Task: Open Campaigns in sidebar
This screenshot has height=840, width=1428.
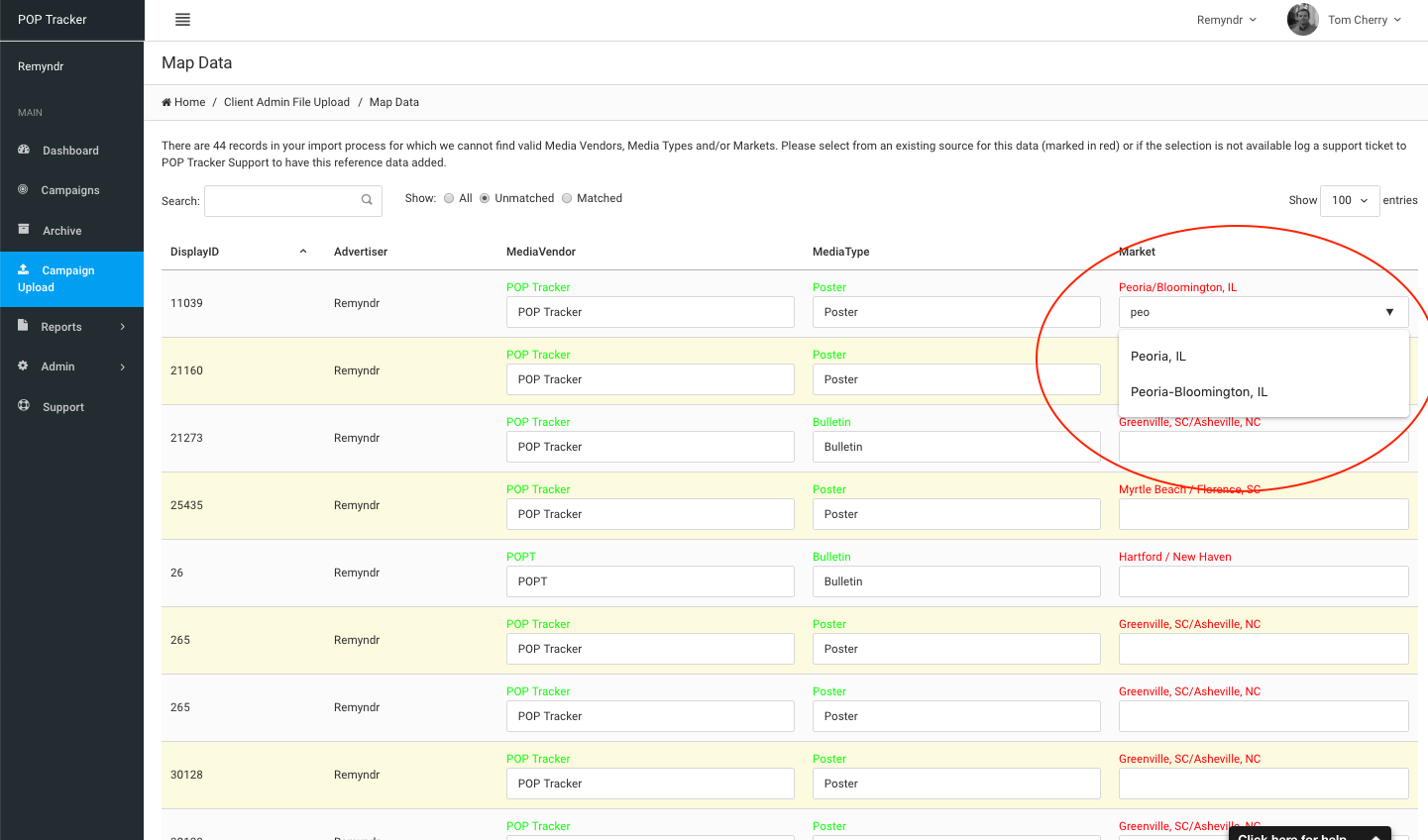Action: (x=71, y=190)
